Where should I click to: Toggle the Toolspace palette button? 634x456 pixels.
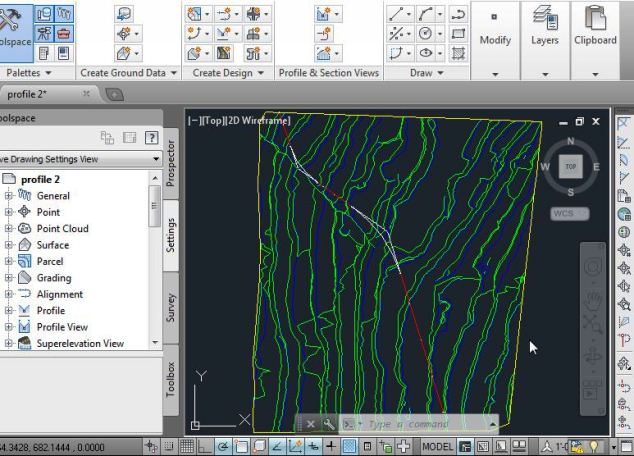(x=15, y=33)
